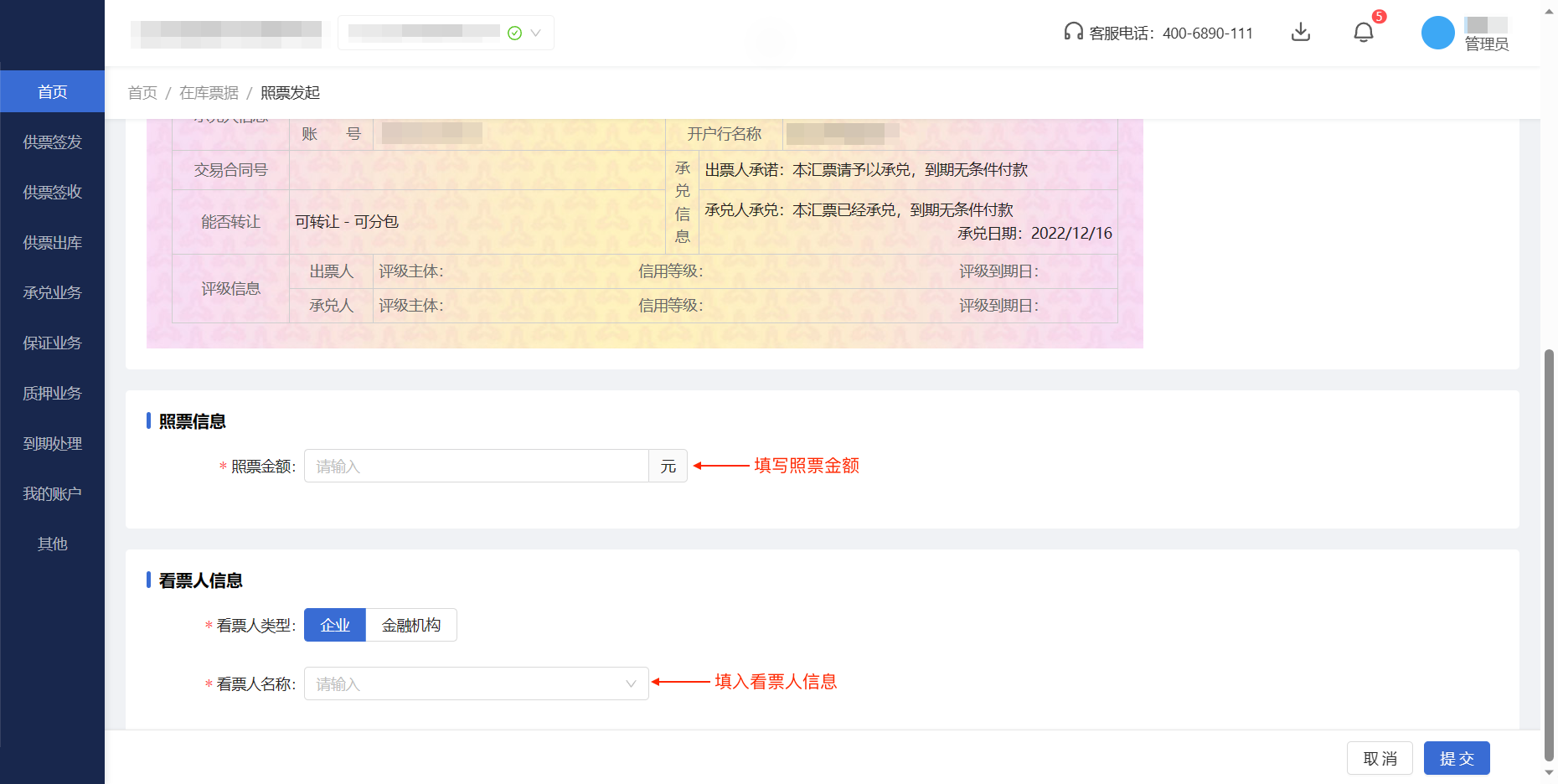
Task: Click the green verification check in company selector
Action: click(515, 33)
